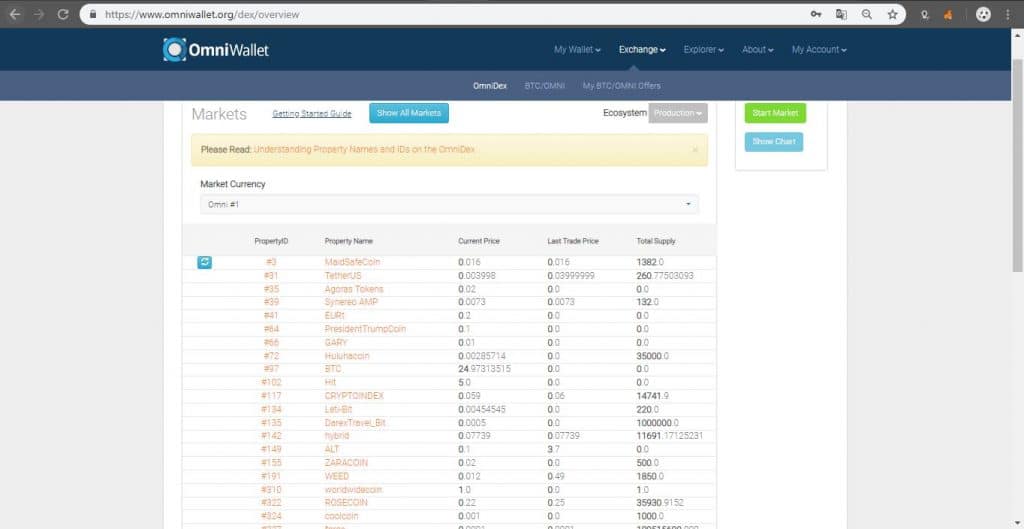Click Show All Markets button
Viewport: 1024px width, 529px height.
point(409,113)
